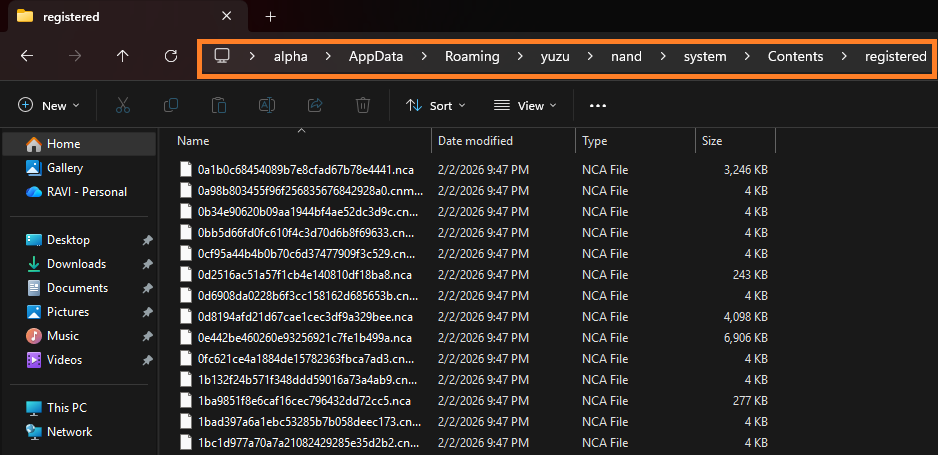Screen dimensions: 938x455
Task: Open a new tab with plus button
Action: point(270,16)
